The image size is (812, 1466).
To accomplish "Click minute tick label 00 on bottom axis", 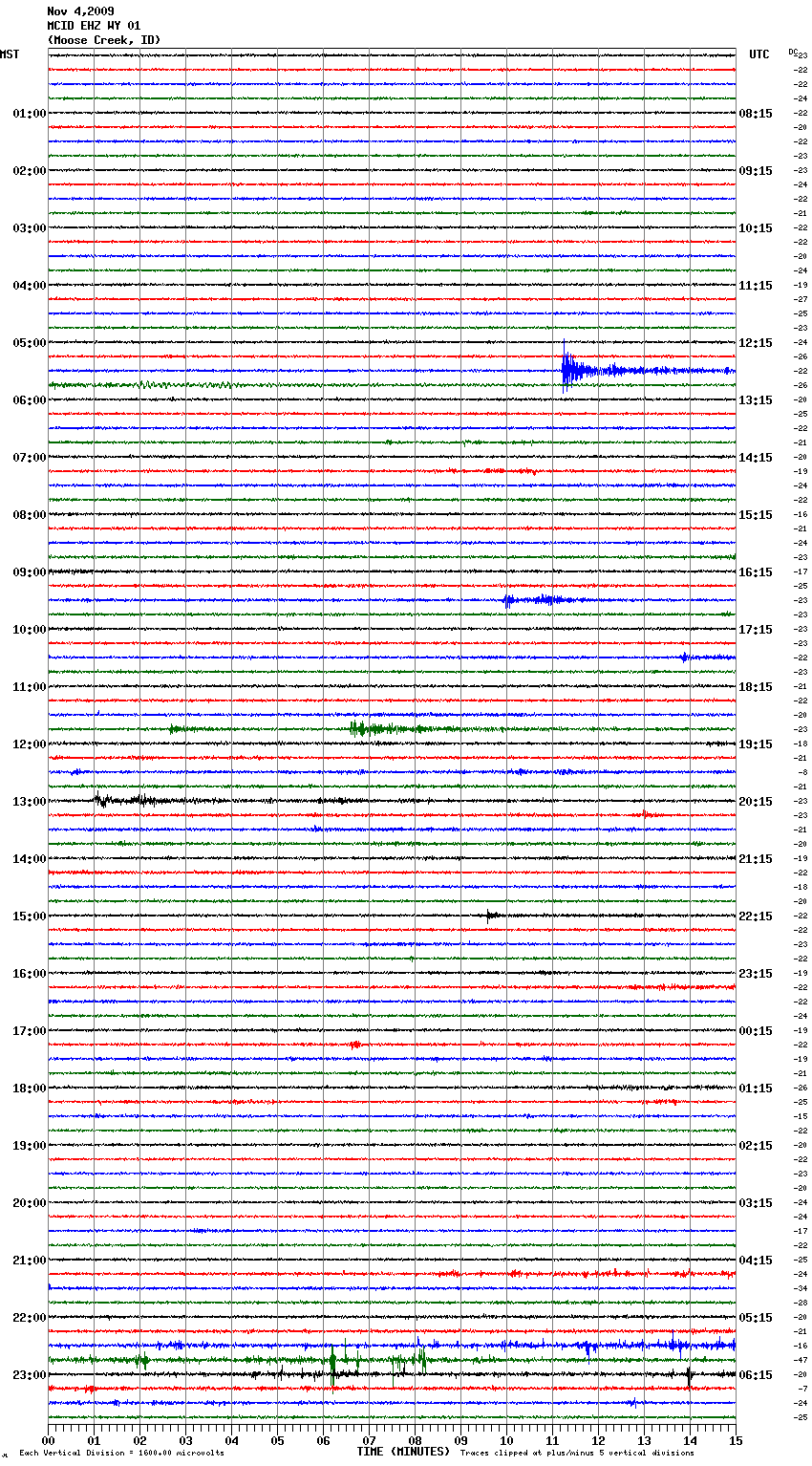I will 48,1440.
